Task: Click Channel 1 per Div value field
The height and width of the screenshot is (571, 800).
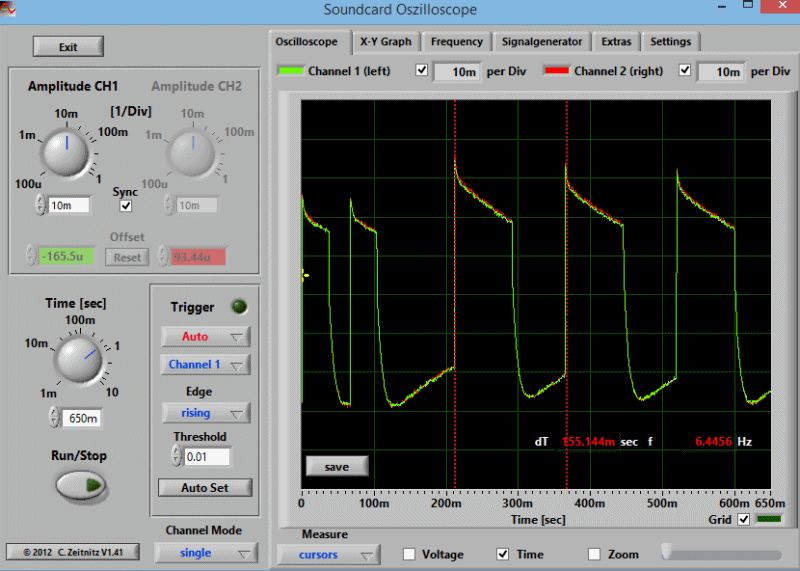Action: 457,72
